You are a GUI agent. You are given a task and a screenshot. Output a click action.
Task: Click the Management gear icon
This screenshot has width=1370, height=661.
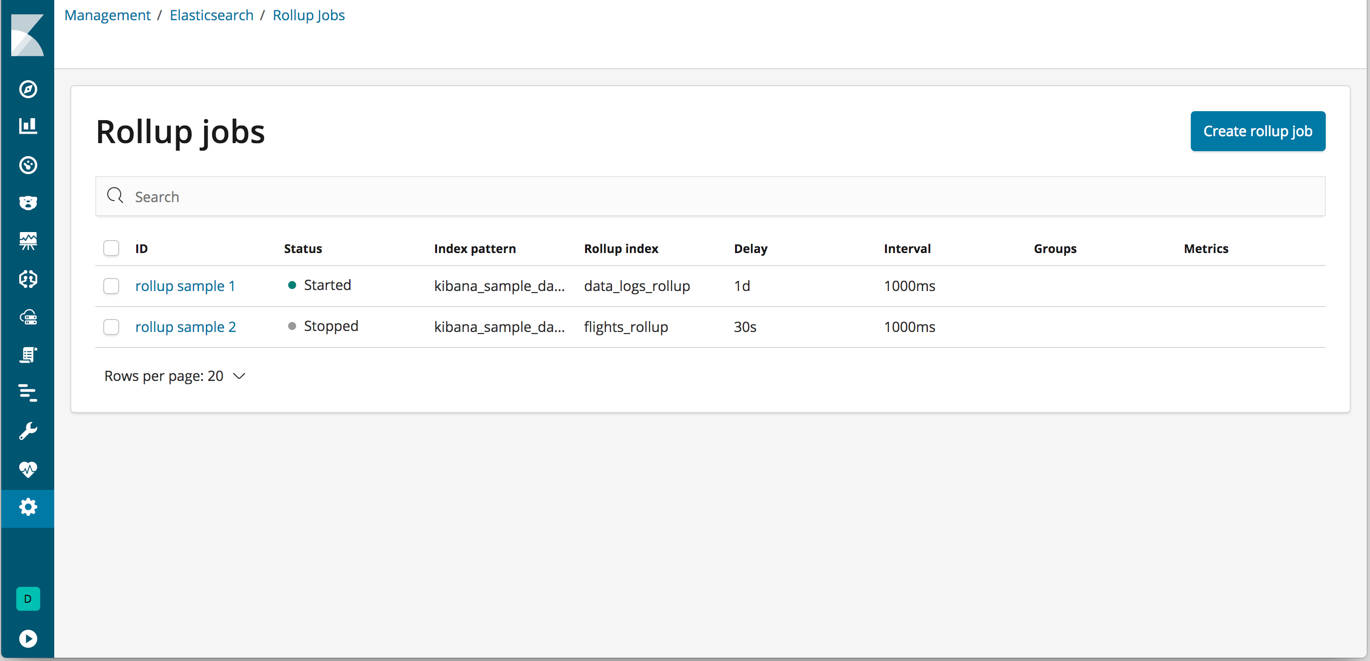(28, 507)
